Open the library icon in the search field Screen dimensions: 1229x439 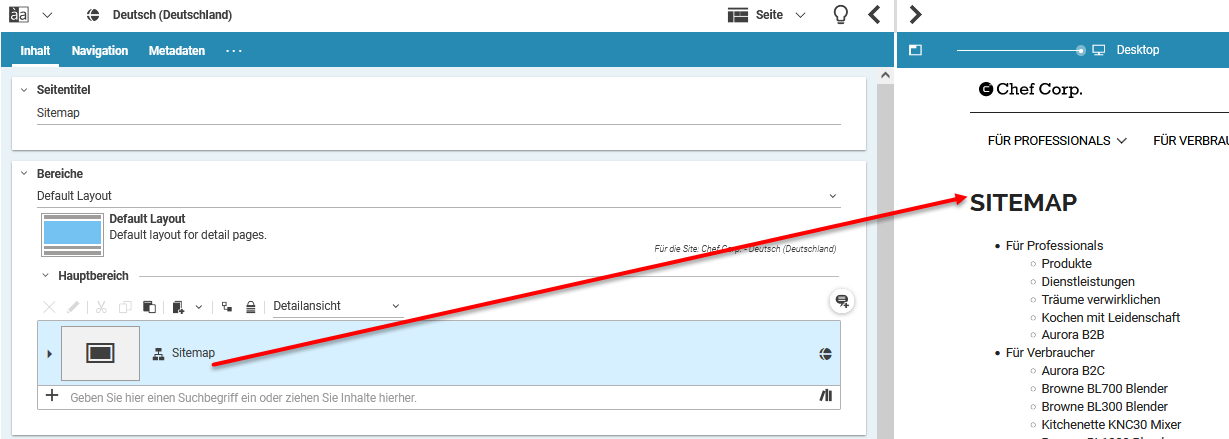(825, 397)
